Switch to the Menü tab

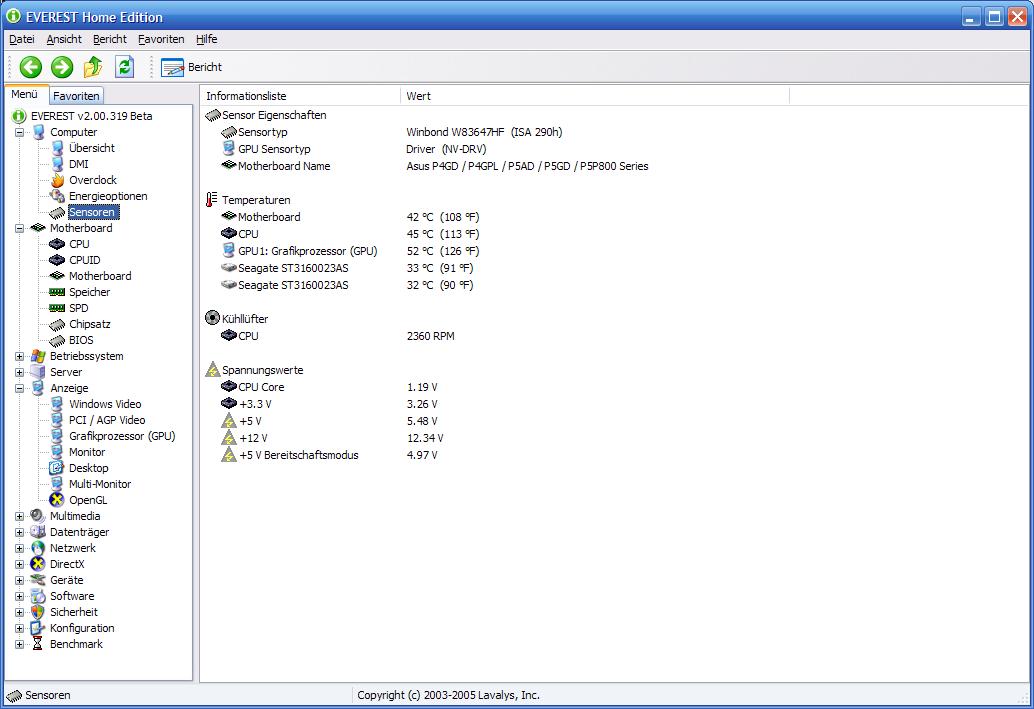24,94
